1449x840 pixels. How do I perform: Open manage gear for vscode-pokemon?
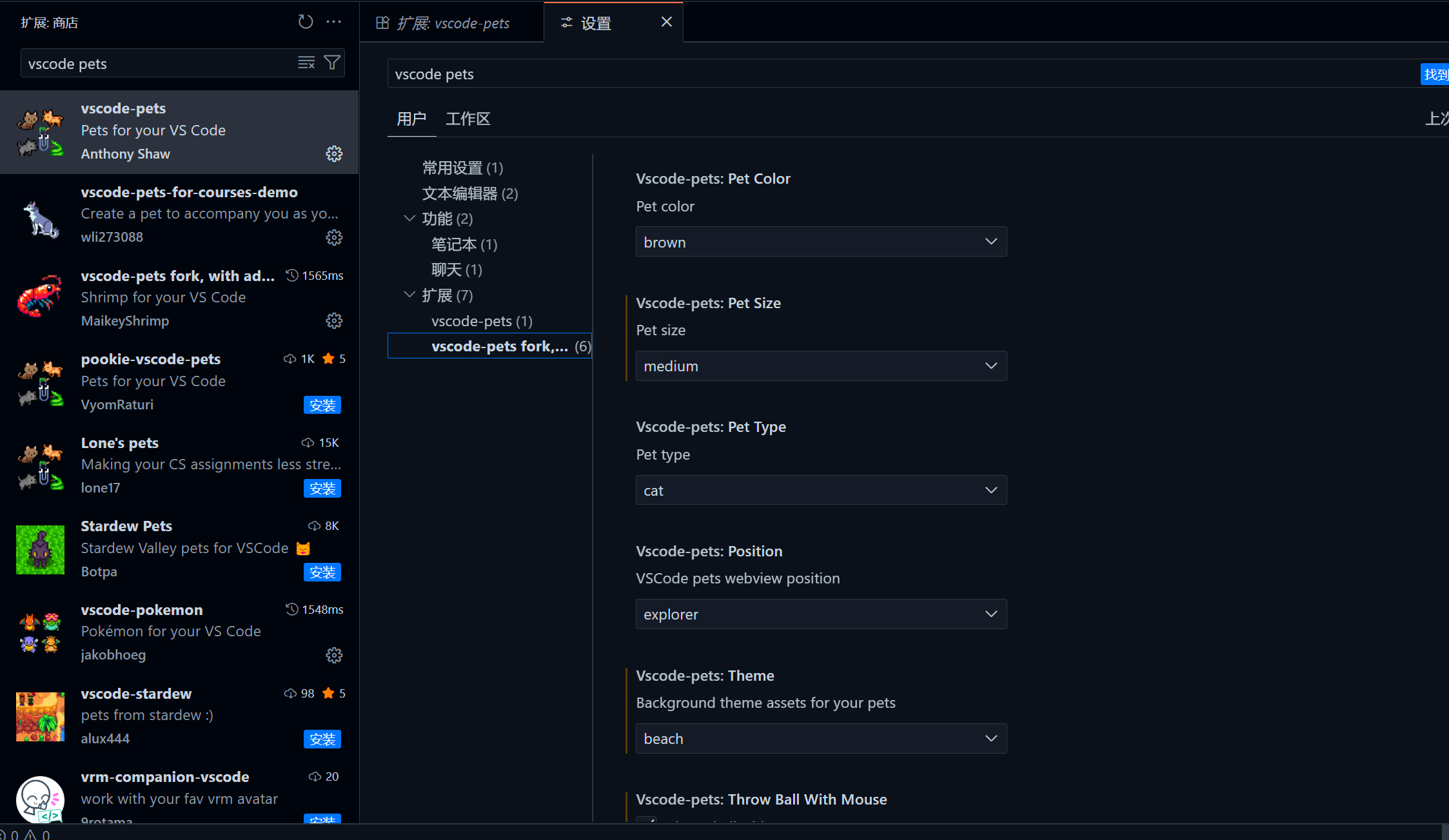coord(334,656)
